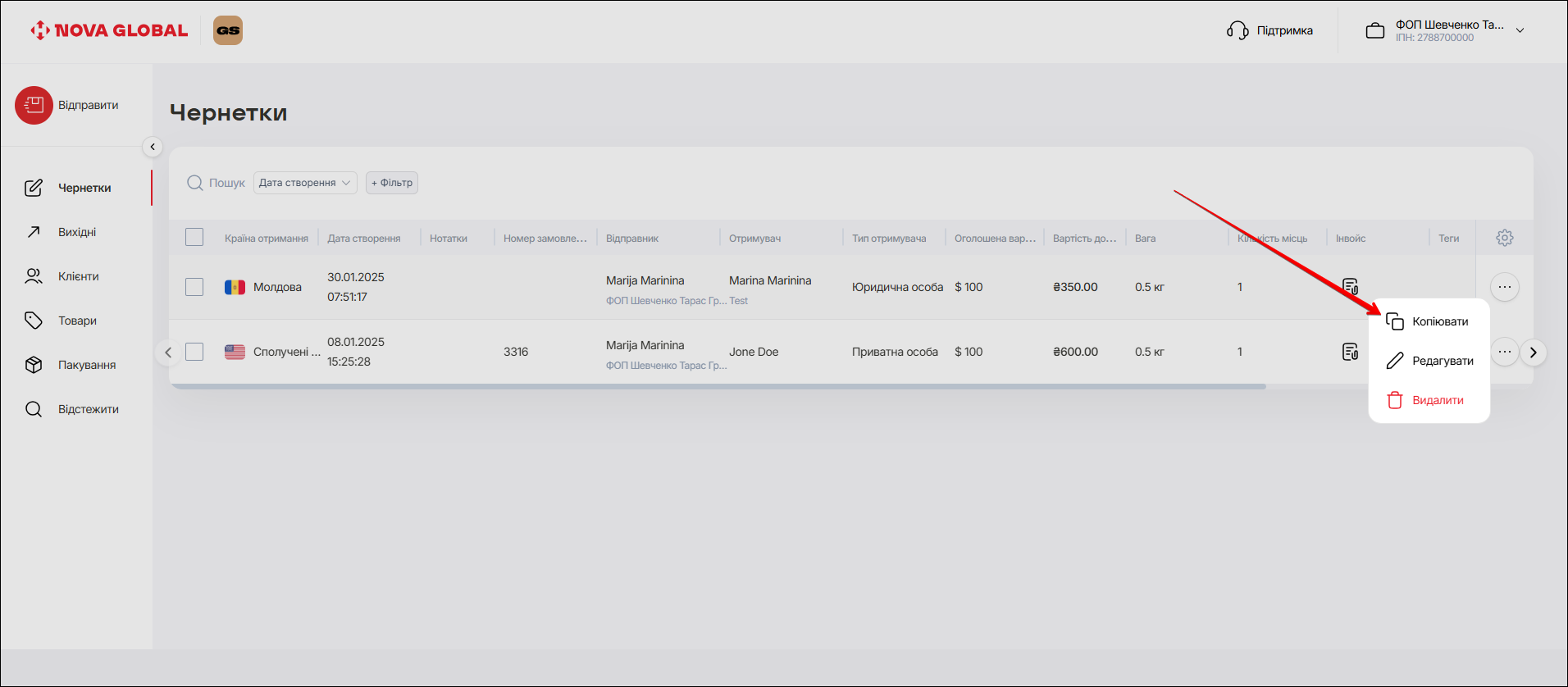This screenshot has height=687, width=1568.
Task: Collapse the left sidebar with arrow
Action: coord(152,147)
